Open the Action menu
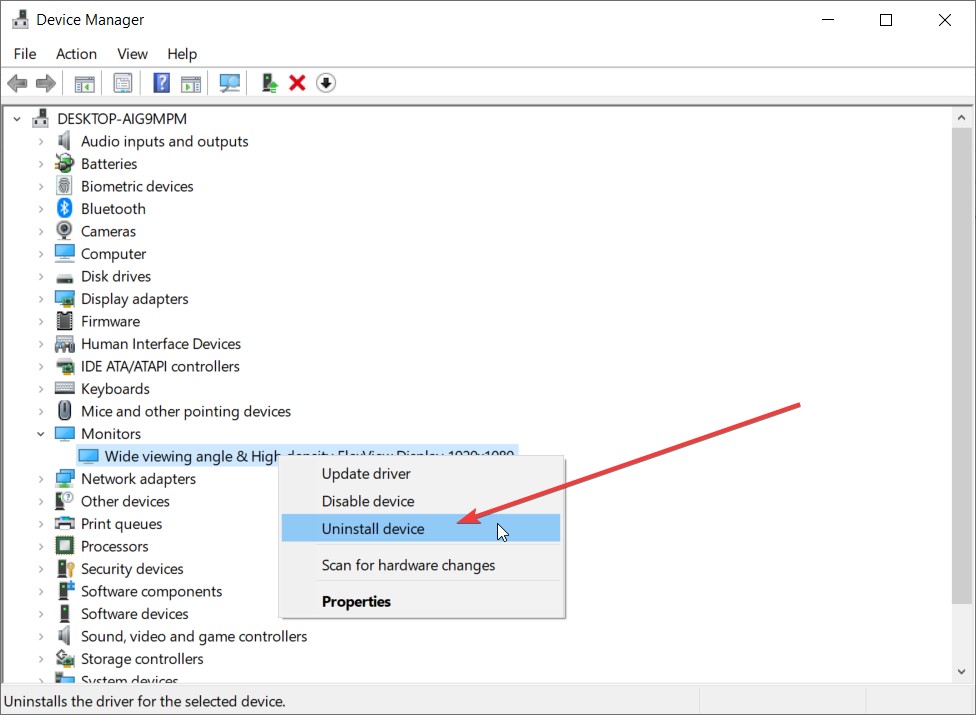 (x=76, y=54)
